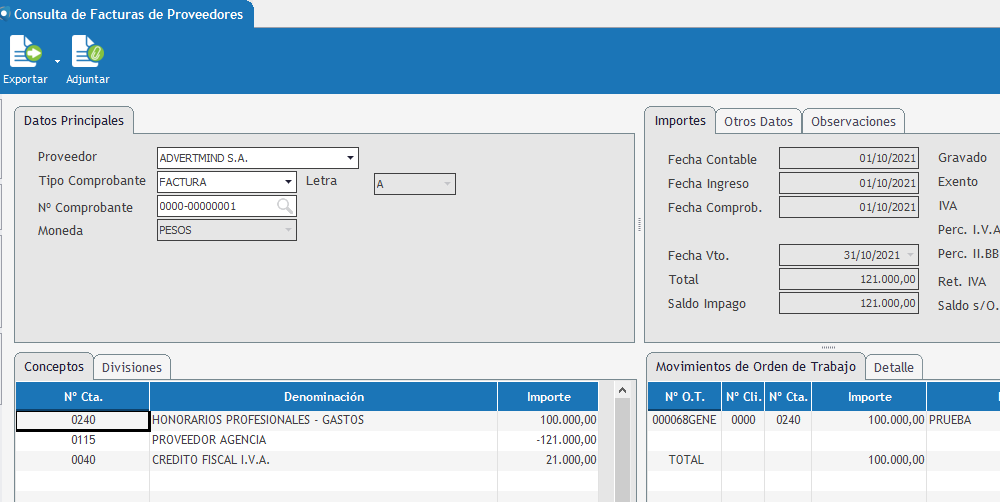Click the Nº Cli. column header
Viewport: 1000px width, 502px height.
click(x=744, y=397)
